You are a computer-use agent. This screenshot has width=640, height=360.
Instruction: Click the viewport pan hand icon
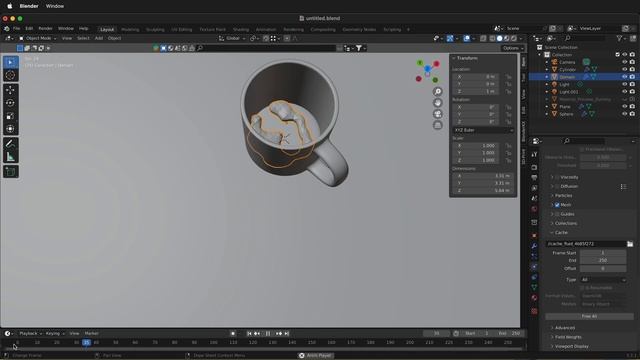point(438,102)
